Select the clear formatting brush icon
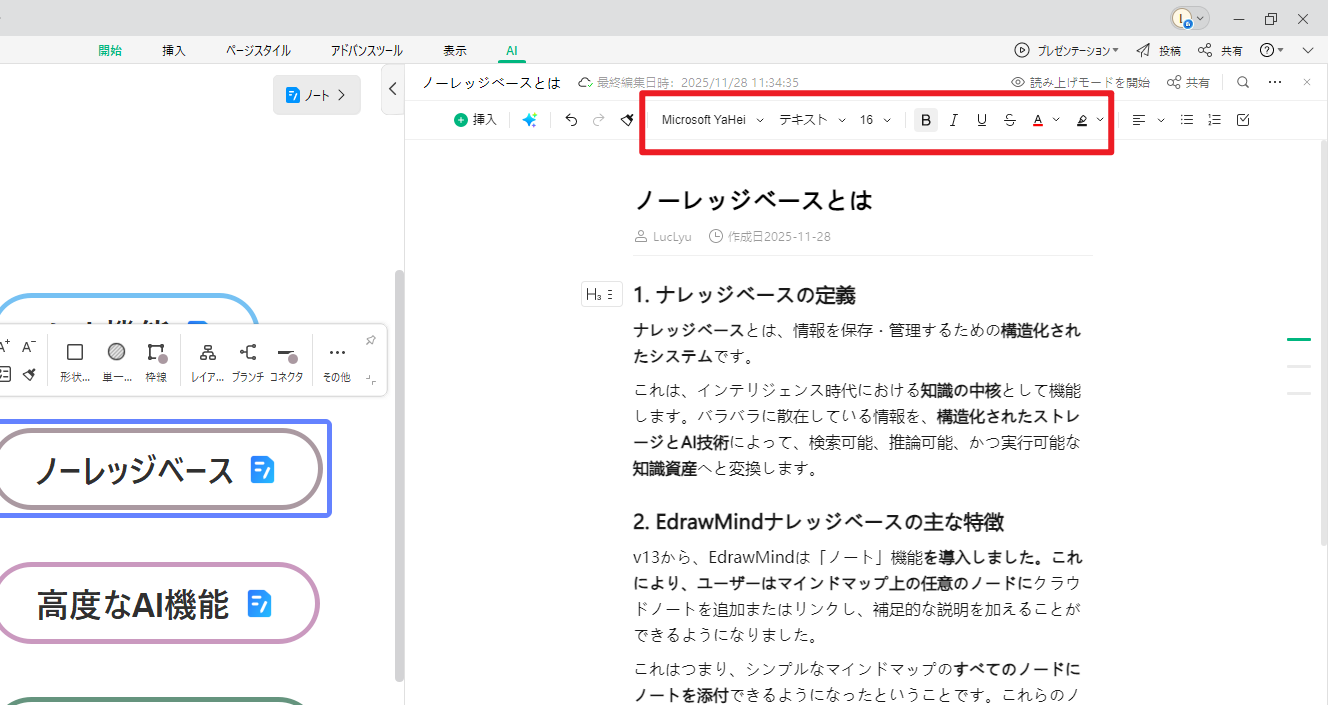This screenshot has height=705, width=1328. [x=627, y=119]
